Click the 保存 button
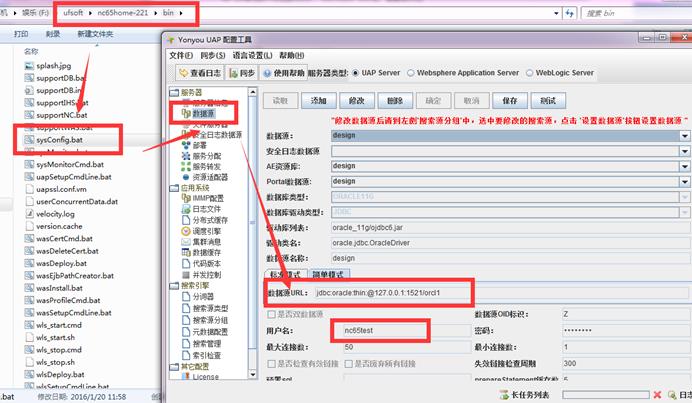The width and height of the screenshot is (692, 403). coord(510,101)
